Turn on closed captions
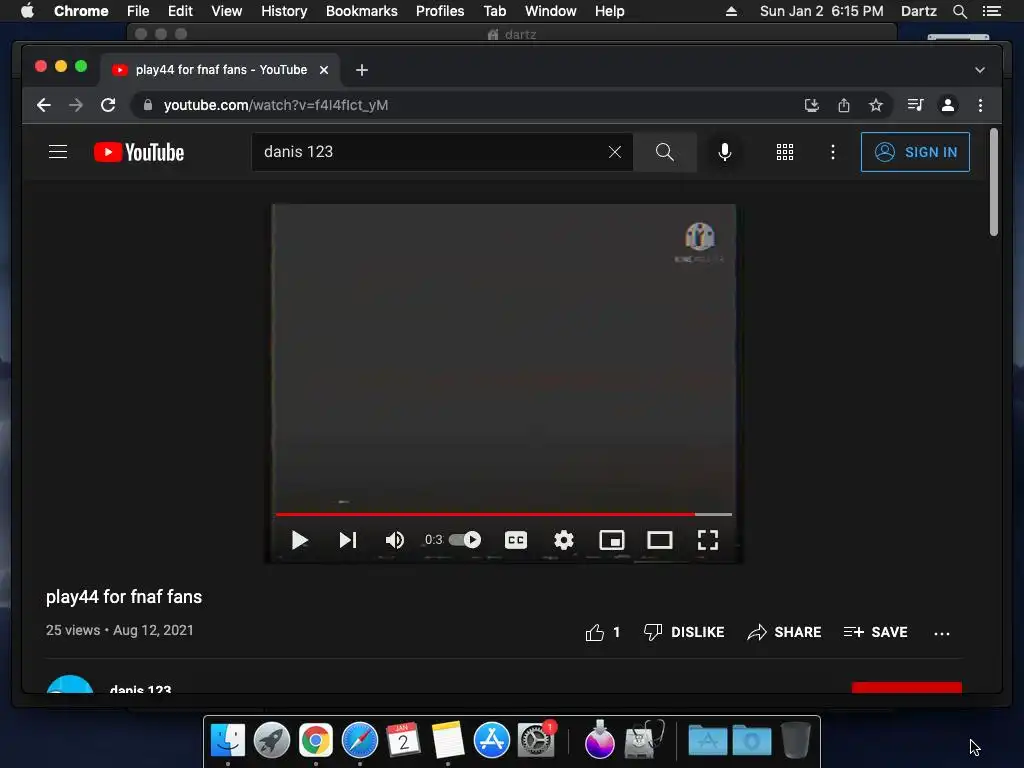Image resolution: width=1024 pixels, height=768 pixels. [516, 540]
